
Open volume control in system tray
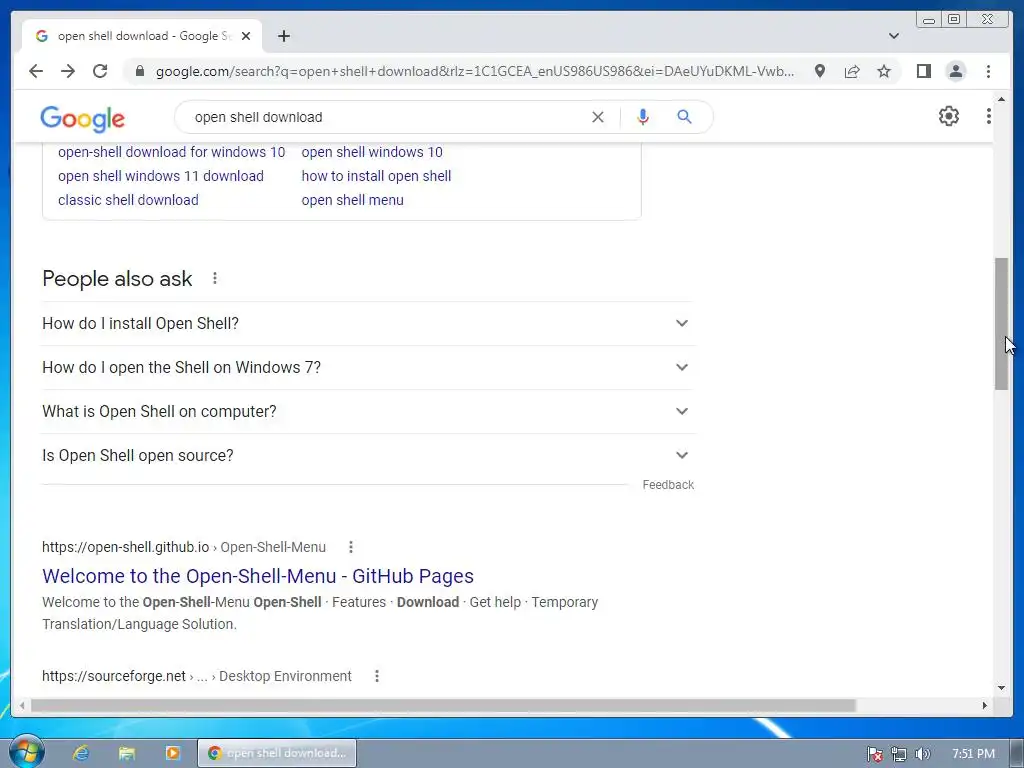click(922, 754)
